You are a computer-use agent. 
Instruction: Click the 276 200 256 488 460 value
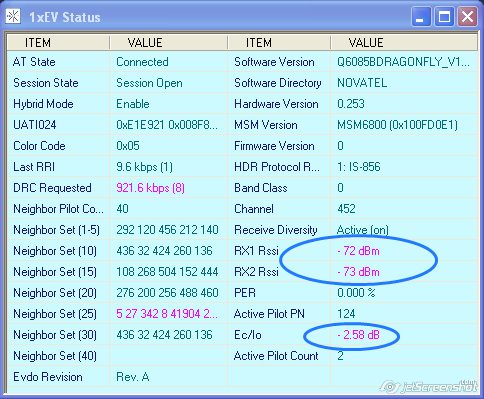point(167,293)
